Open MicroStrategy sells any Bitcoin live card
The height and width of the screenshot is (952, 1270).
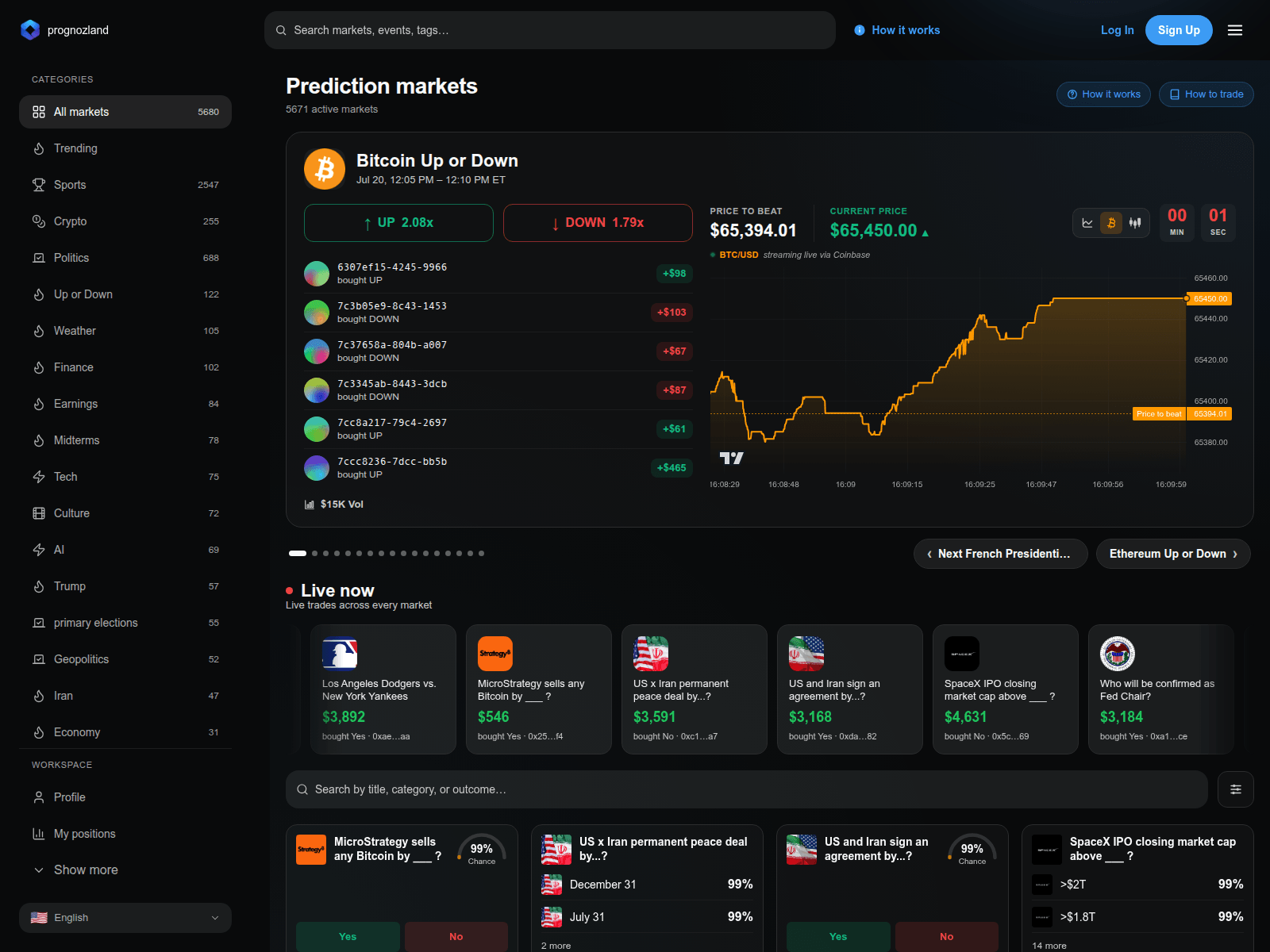pyautogui.click(x=539, y=689)
